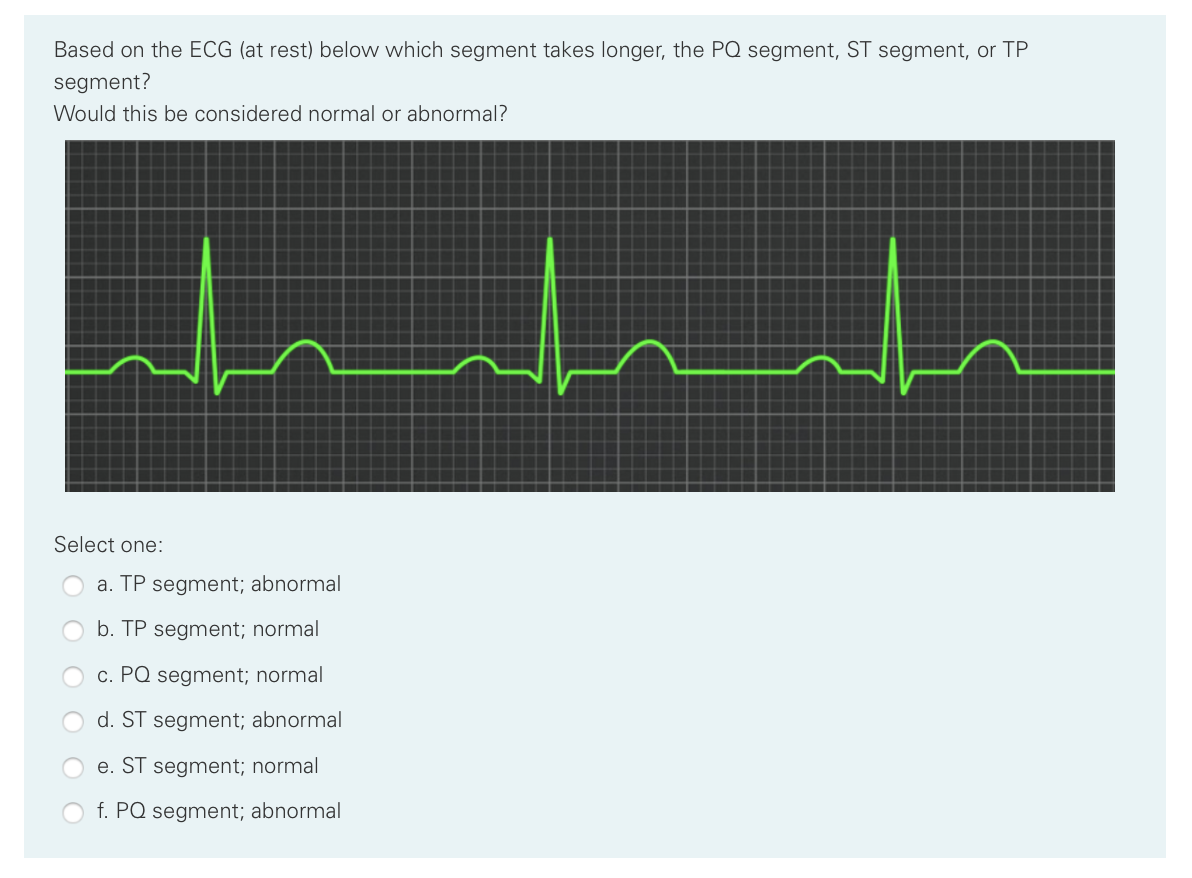Click the ECG waveform image
The image size is (1192, 878).
[x=590, y=315]
